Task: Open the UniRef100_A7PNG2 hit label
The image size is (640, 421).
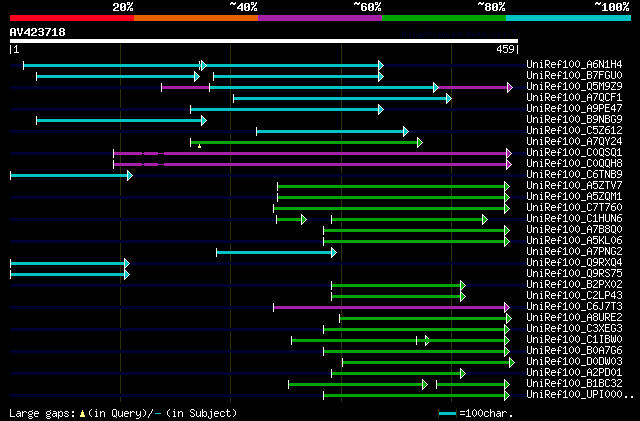Action: 574,252
